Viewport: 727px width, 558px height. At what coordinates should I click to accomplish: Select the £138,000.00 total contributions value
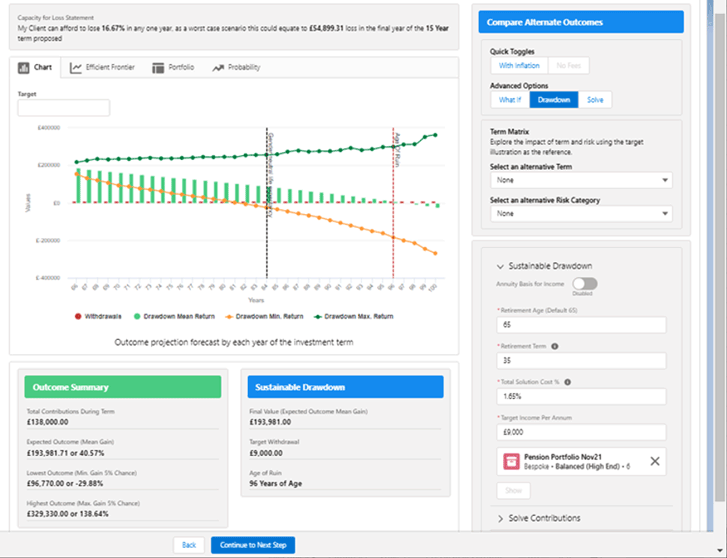(x=47, y=422)
